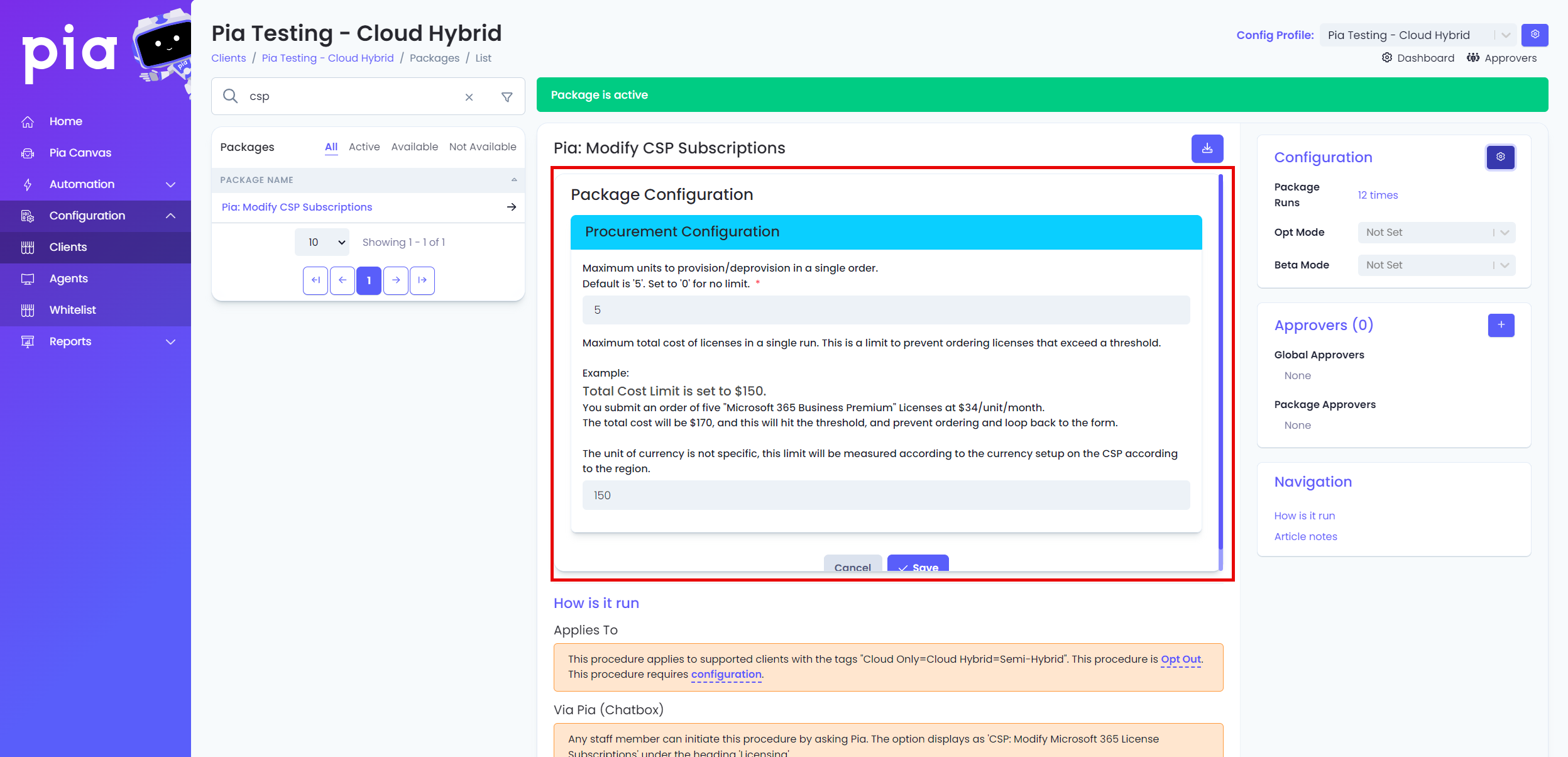Open the Beta Mode dropdown
The height and width of the screenshot is (757, 1568).
point(1436,265)
